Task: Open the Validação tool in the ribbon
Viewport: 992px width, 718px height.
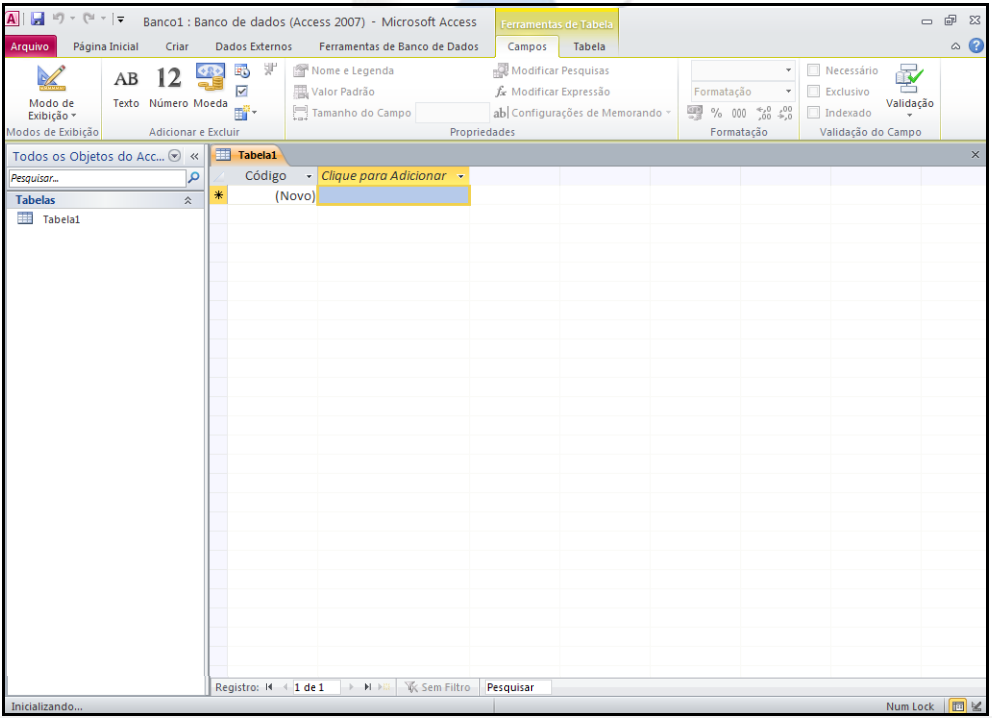Action: 909,88
